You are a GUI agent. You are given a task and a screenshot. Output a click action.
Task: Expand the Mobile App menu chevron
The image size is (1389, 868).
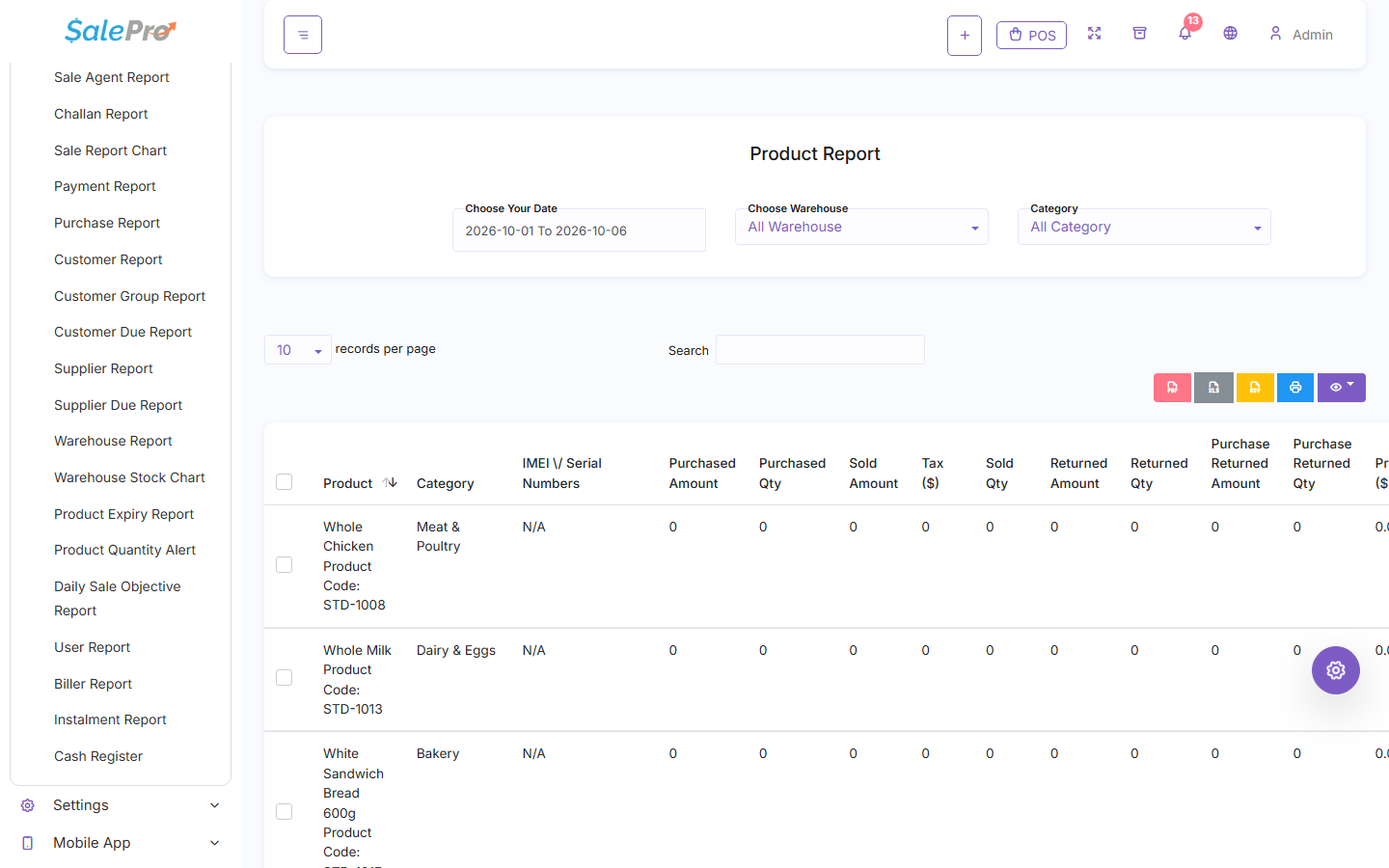pyautogui.click(x=215, y=843)
